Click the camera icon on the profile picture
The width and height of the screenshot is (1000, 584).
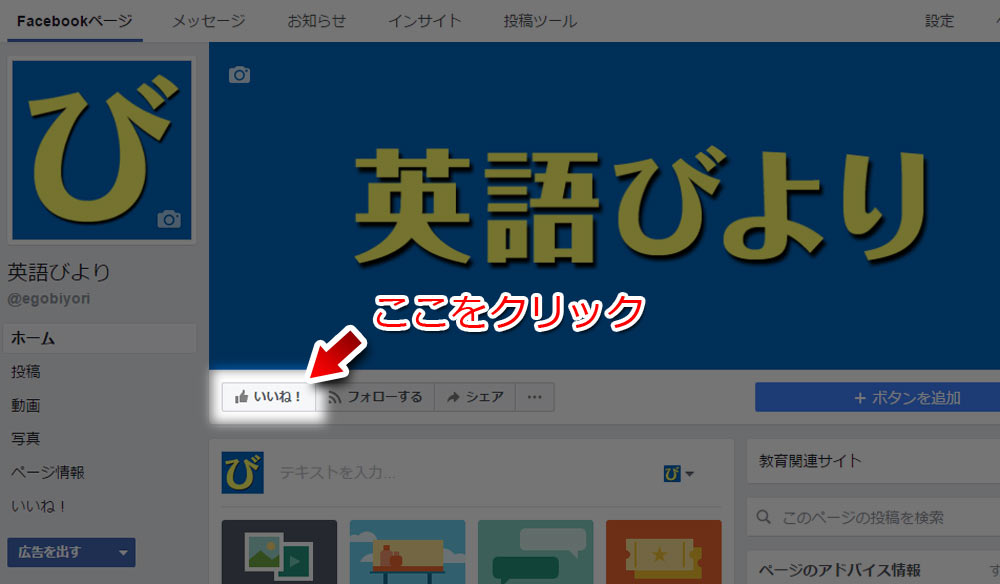click(x=169, y=219)
